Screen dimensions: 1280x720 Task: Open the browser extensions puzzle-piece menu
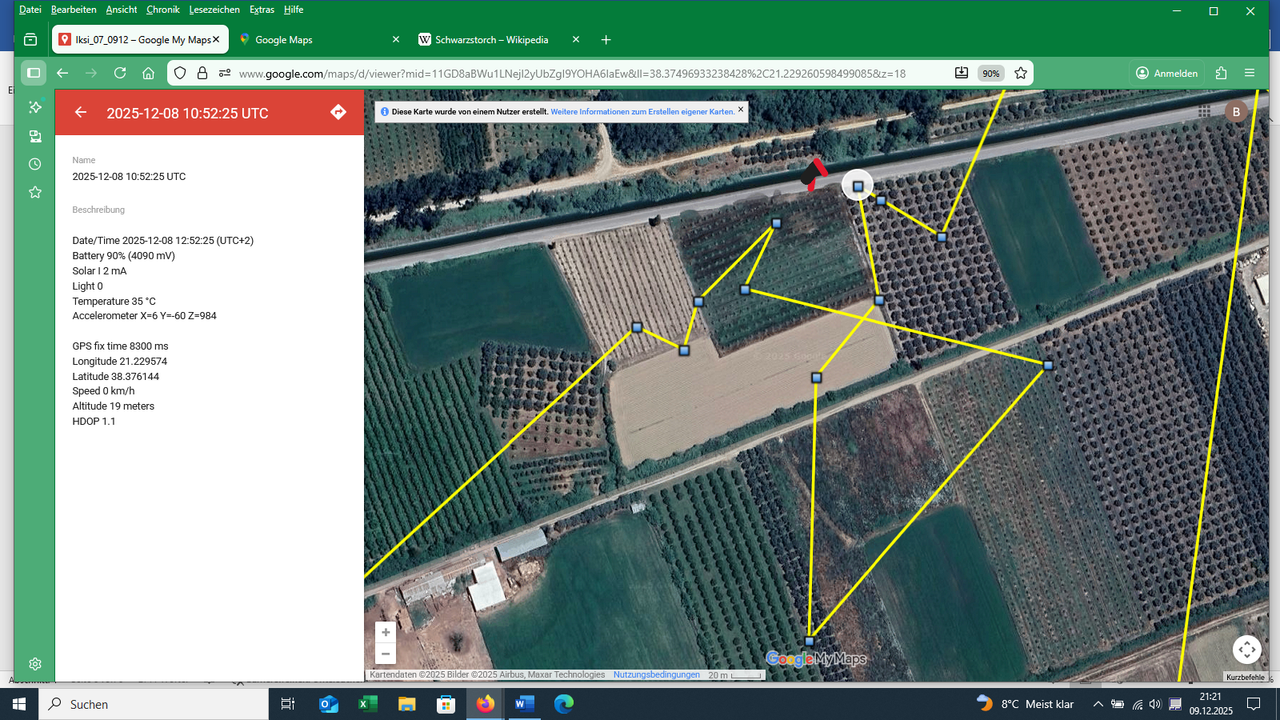[1220, 72]
